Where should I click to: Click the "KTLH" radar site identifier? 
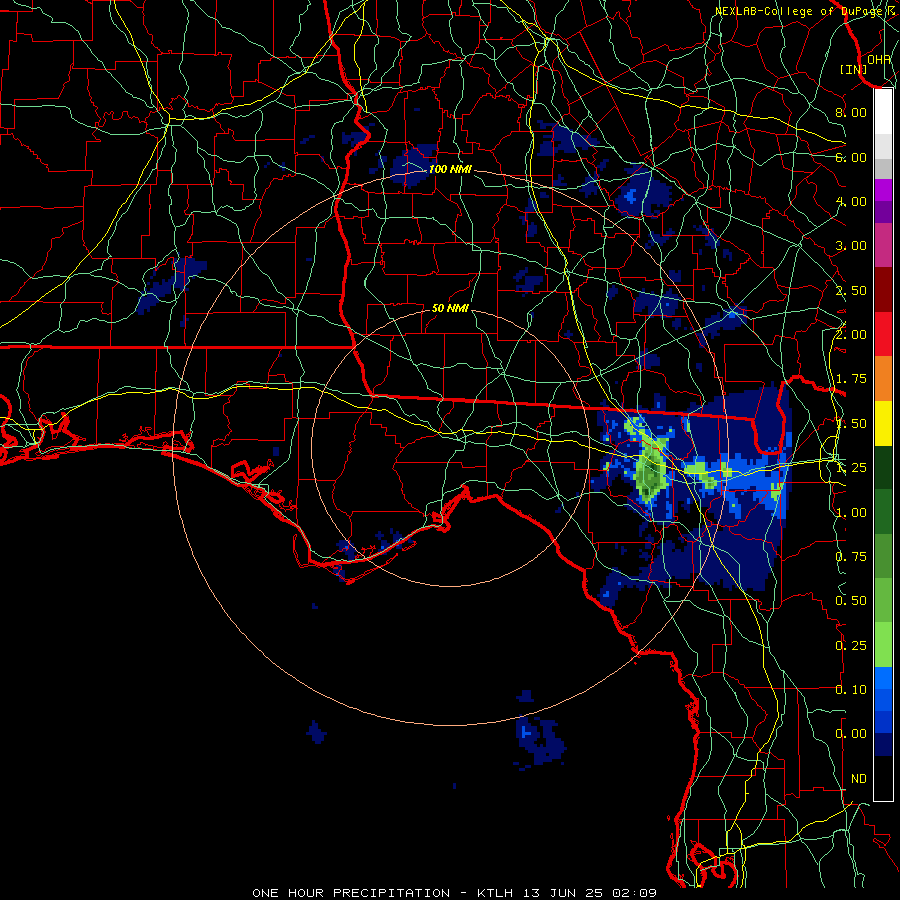[x=495, y=893]
